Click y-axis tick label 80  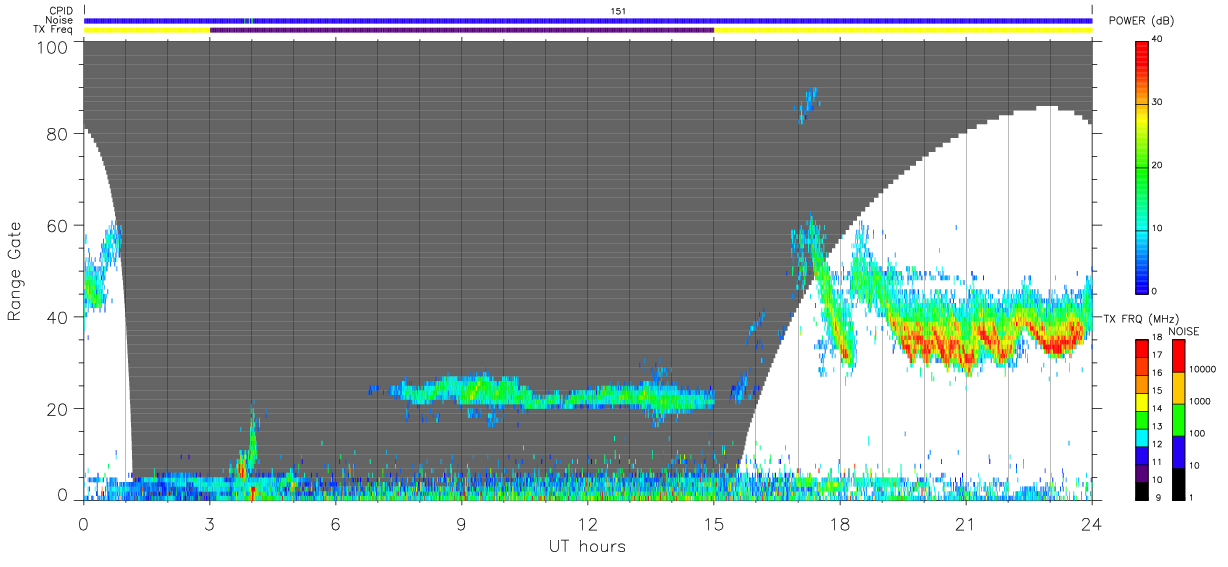tap(57, 133)
